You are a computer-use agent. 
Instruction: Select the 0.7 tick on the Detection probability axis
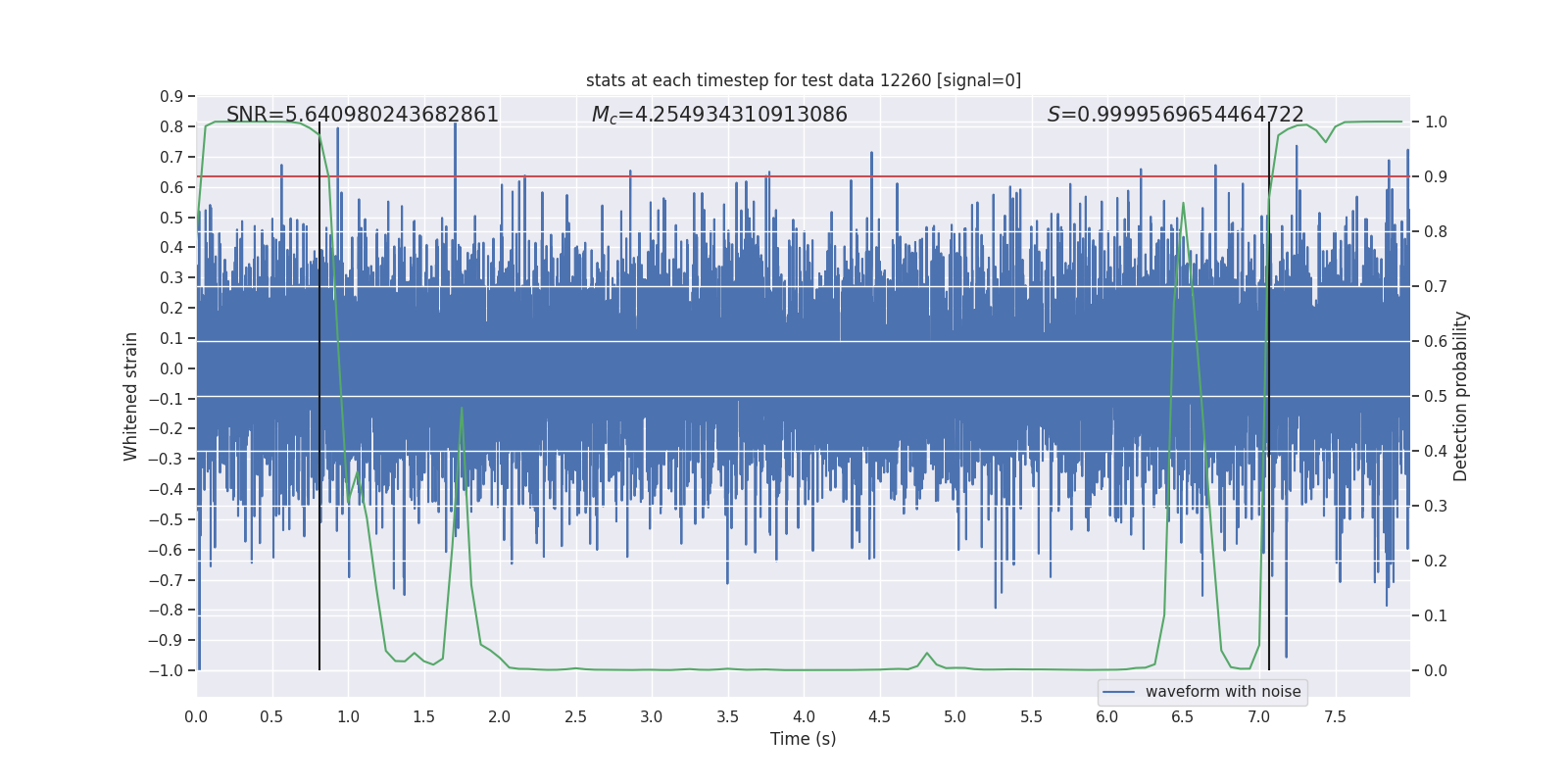(x=1436, y=287)
